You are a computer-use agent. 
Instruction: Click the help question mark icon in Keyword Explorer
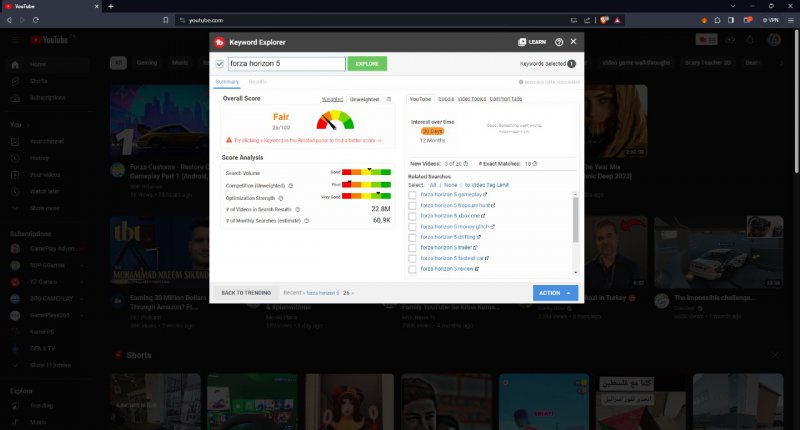[559, 42]
